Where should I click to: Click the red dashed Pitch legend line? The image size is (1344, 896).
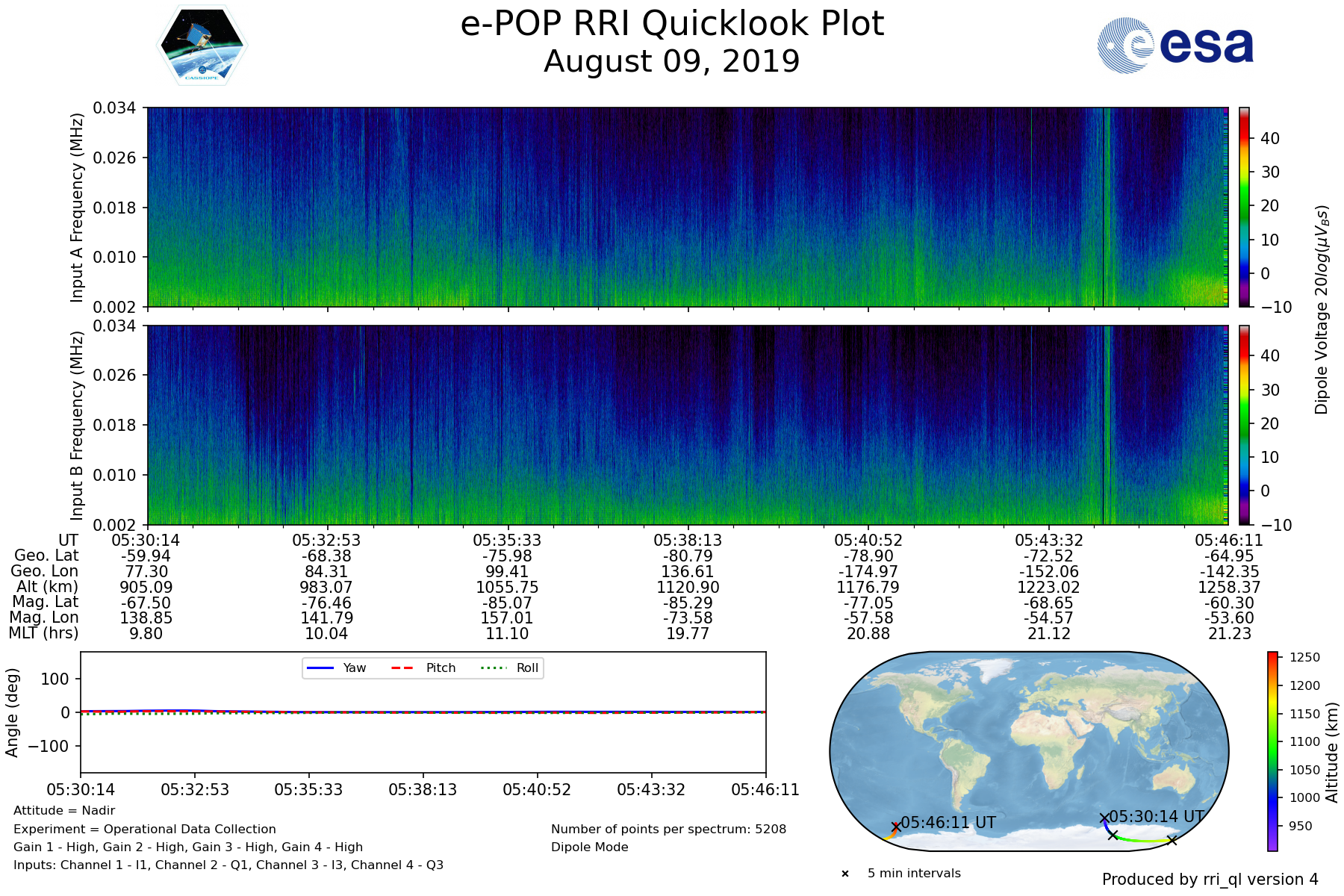tap(402, 668)
